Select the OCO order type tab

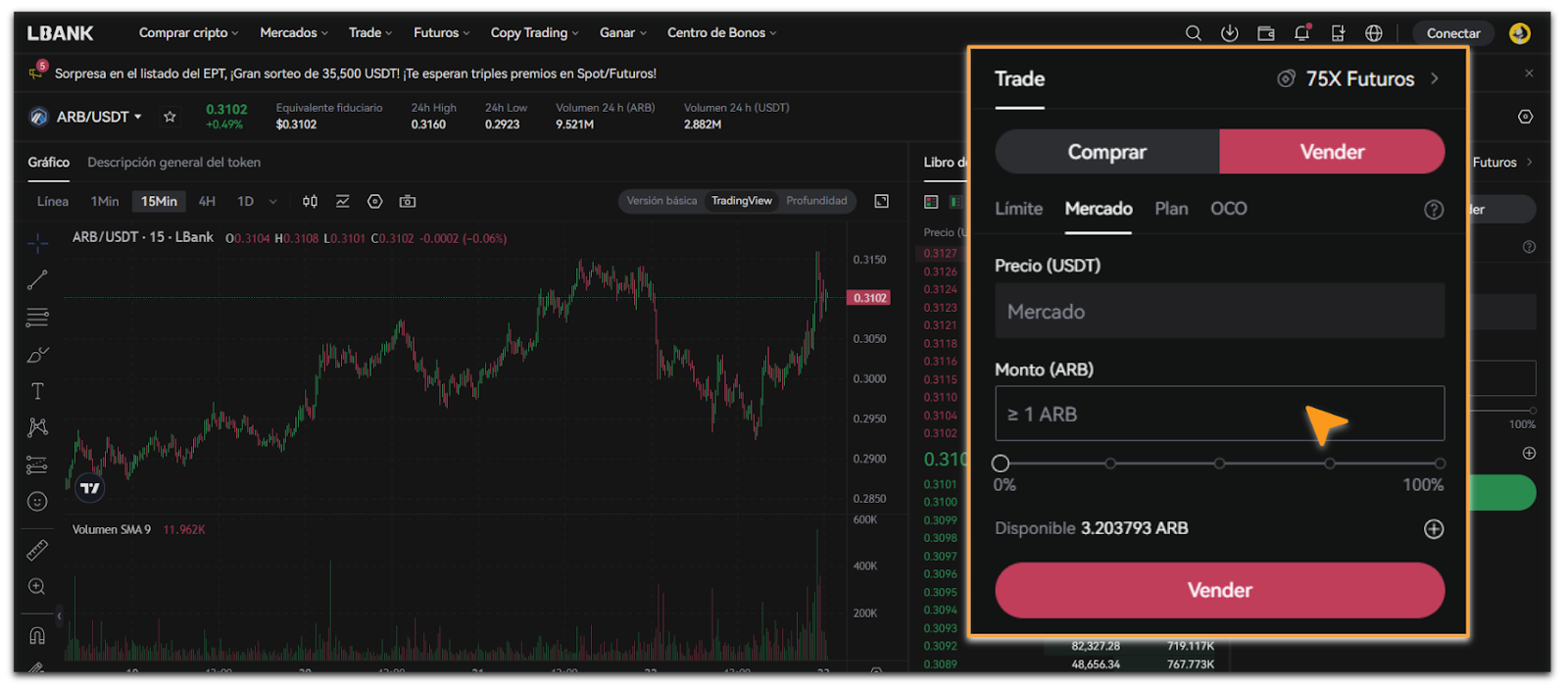1229,209
